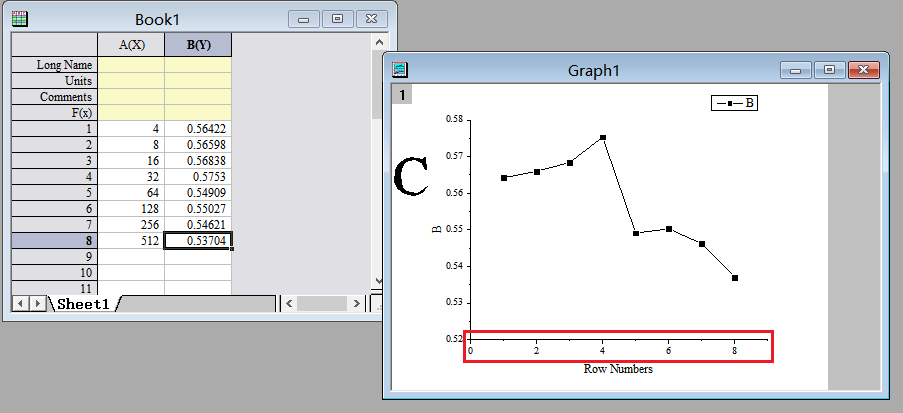Click Book1 horizontal scrollbar left arrow

(289, 303)
